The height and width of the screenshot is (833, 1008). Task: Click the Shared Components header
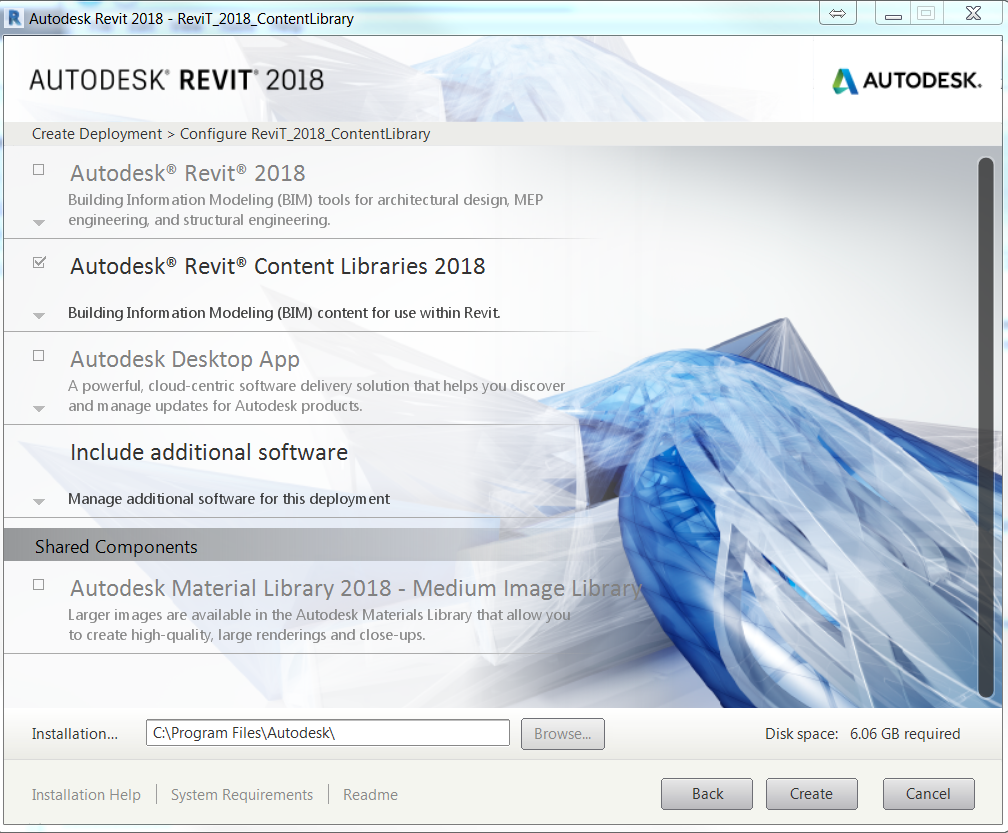(116, 547)
